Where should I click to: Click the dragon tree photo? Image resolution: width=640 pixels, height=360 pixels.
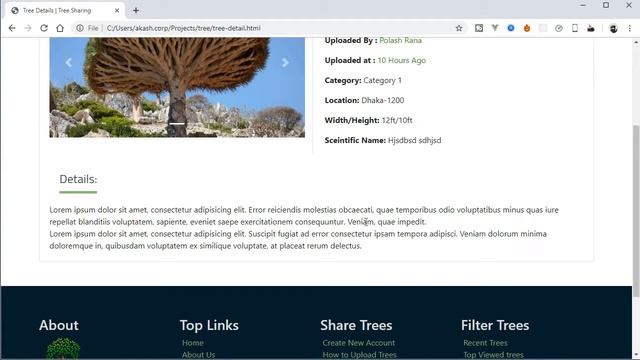pos(177,87)
